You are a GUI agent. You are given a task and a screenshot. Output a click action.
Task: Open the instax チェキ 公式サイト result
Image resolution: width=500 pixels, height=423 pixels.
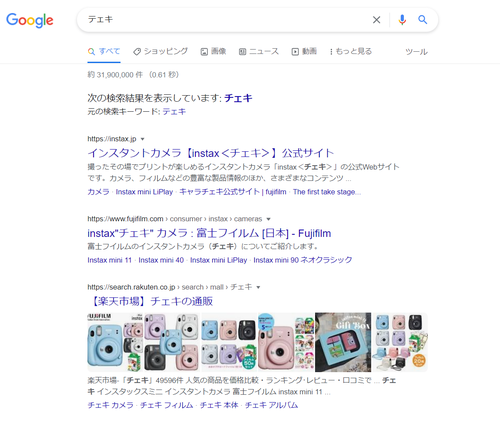point(211,153)
